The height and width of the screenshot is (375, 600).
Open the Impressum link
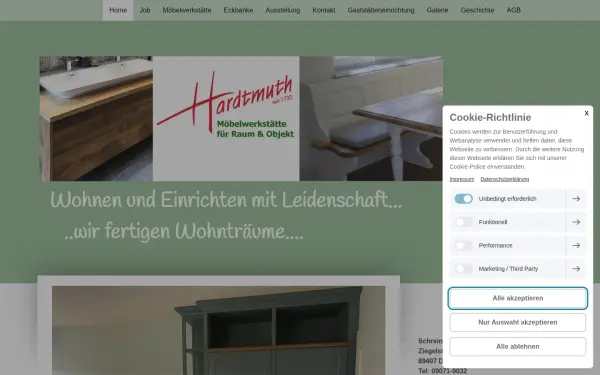pyautogui.click(x=461, y=179)
